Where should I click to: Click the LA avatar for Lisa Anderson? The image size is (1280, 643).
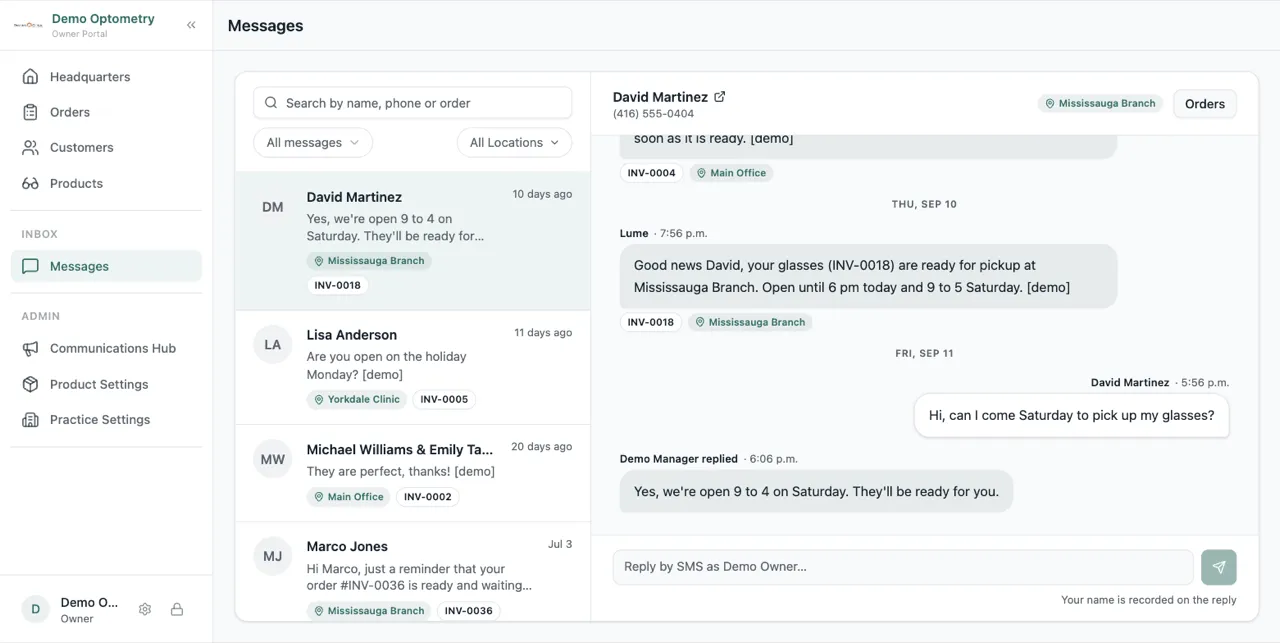click(273, 344)
